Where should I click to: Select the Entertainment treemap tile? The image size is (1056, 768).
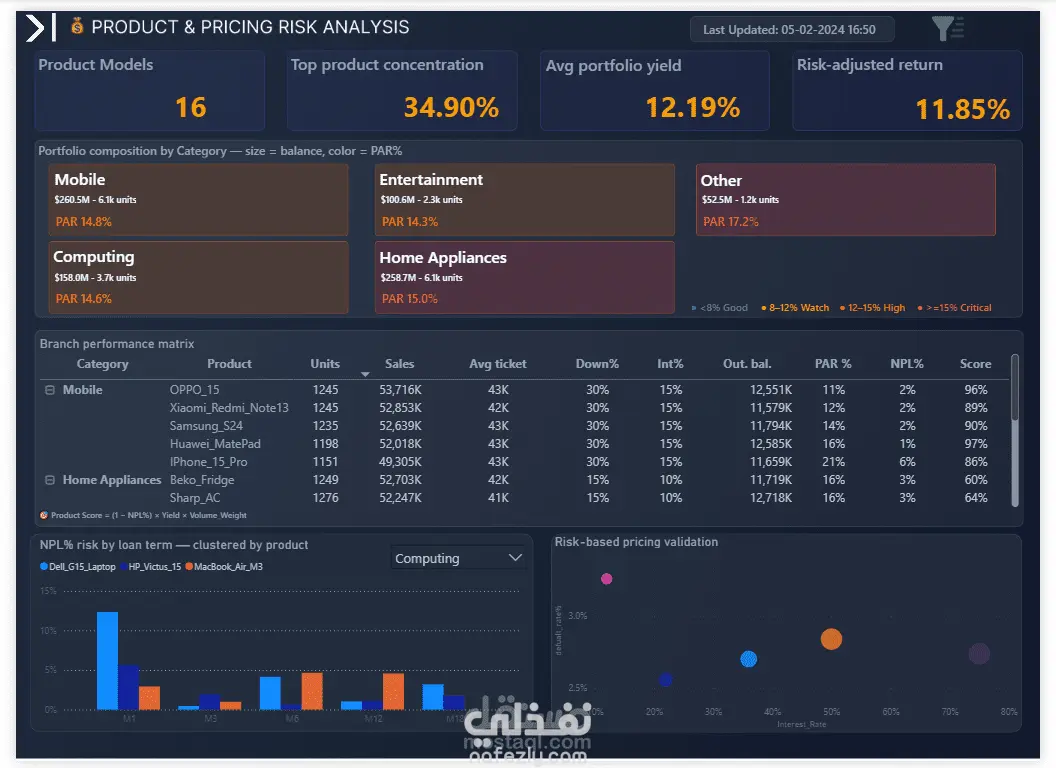(x=525, y=200)
